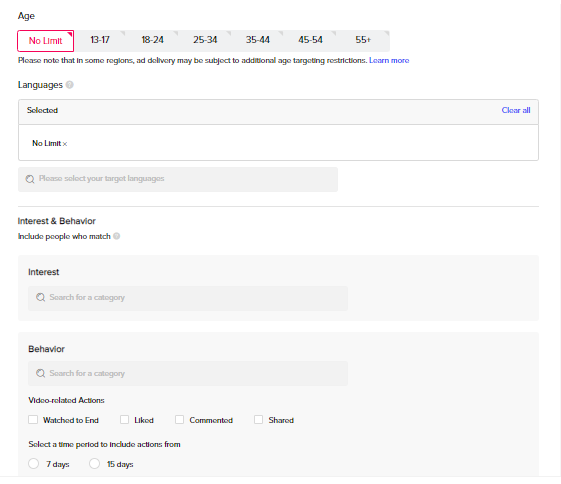561x484 pixels.
Task: Choose the 15 days time period
Action: (94, 464)
